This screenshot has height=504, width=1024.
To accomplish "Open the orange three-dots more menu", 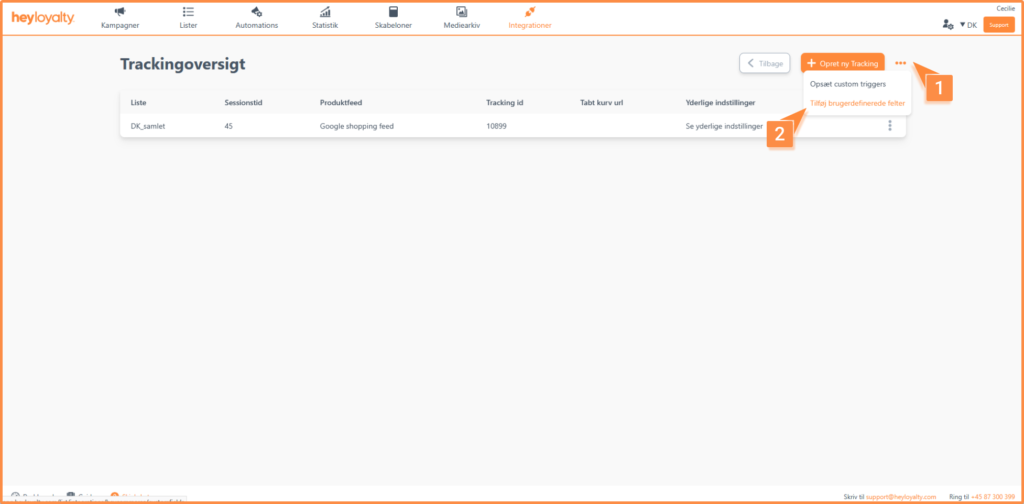I will click(901, 63).
